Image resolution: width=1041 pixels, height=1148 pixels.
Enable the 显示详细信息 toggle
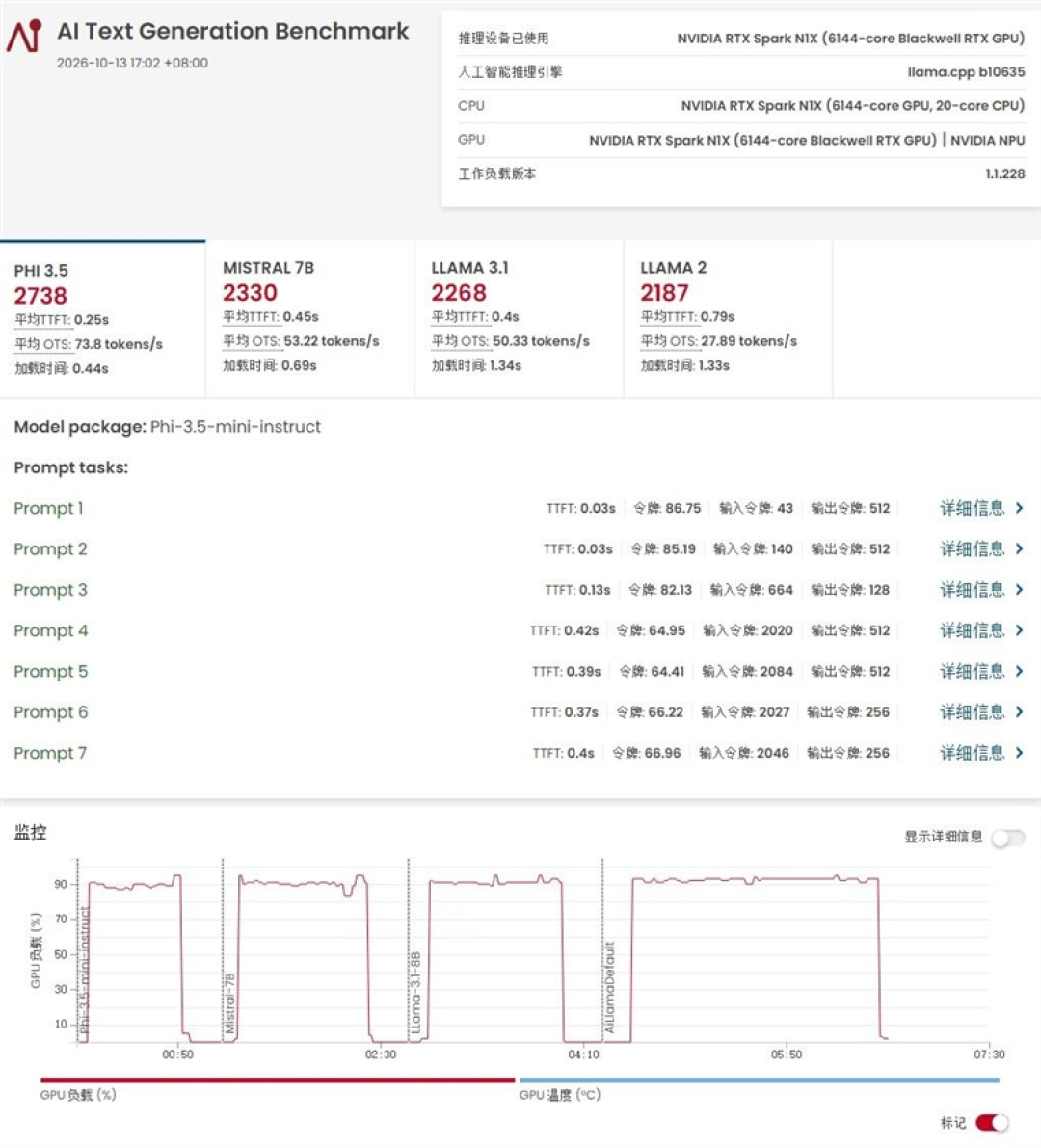(1008, 838)
